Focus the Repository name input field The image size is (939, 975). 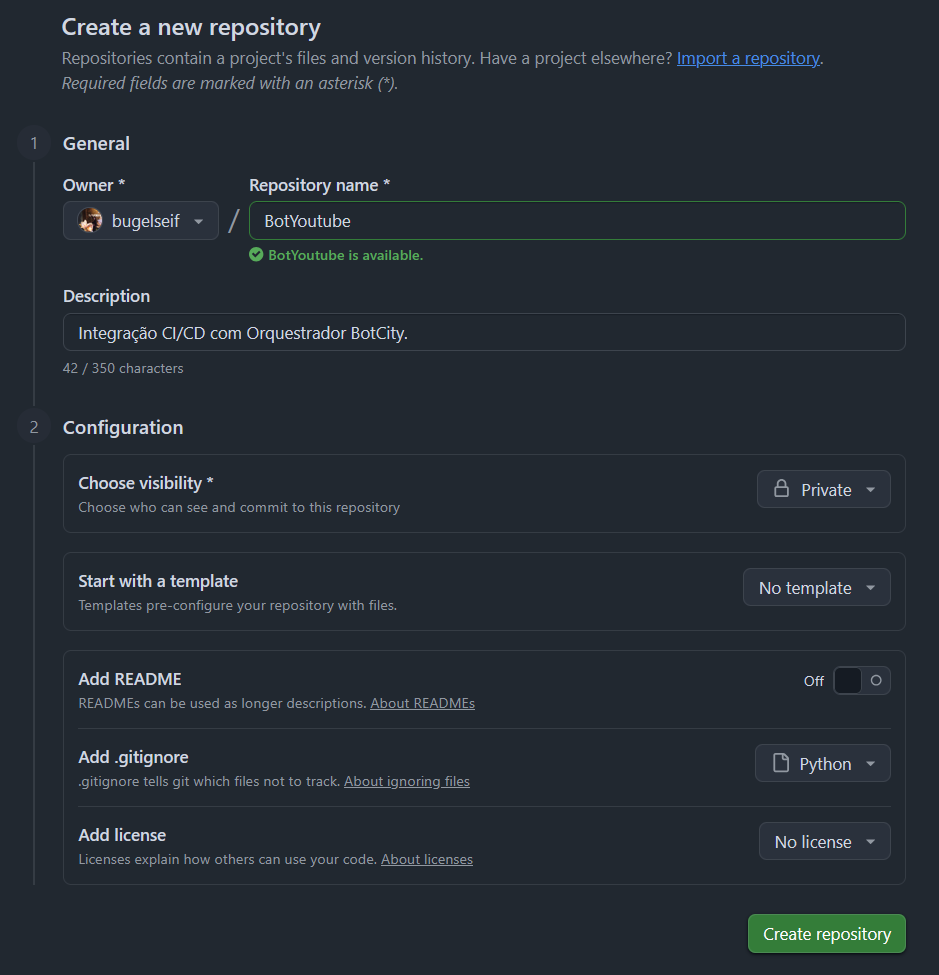(577, 221)
